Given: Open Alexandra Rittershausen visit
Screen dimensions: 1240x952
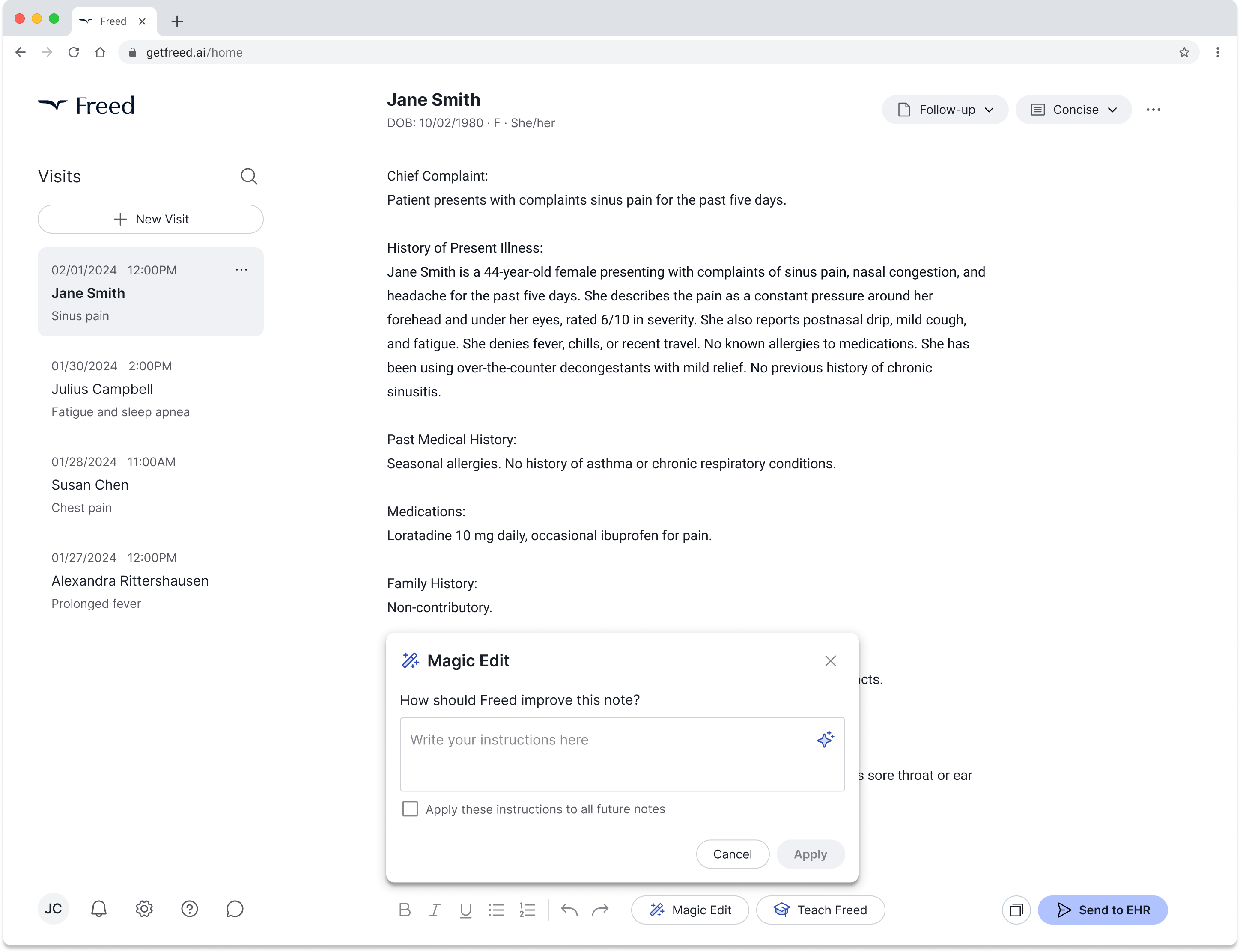Looking at the screenshot, I should pos(151,580).
